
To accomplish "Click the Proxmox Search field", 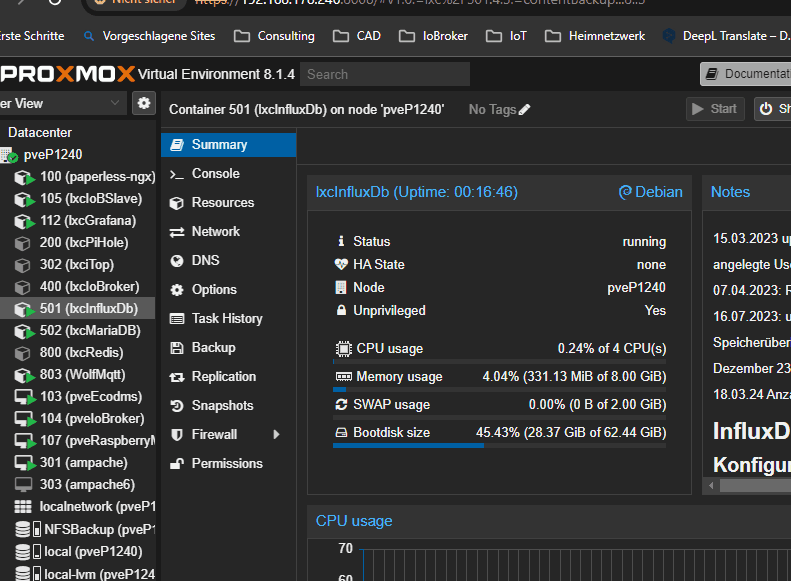I will point(385,74).
